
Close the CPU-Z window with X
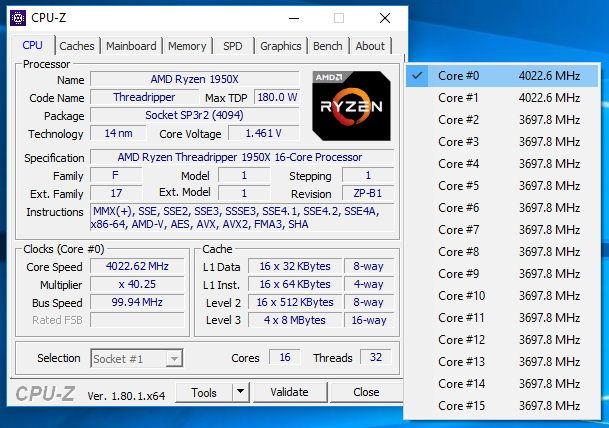coord(385,18)
